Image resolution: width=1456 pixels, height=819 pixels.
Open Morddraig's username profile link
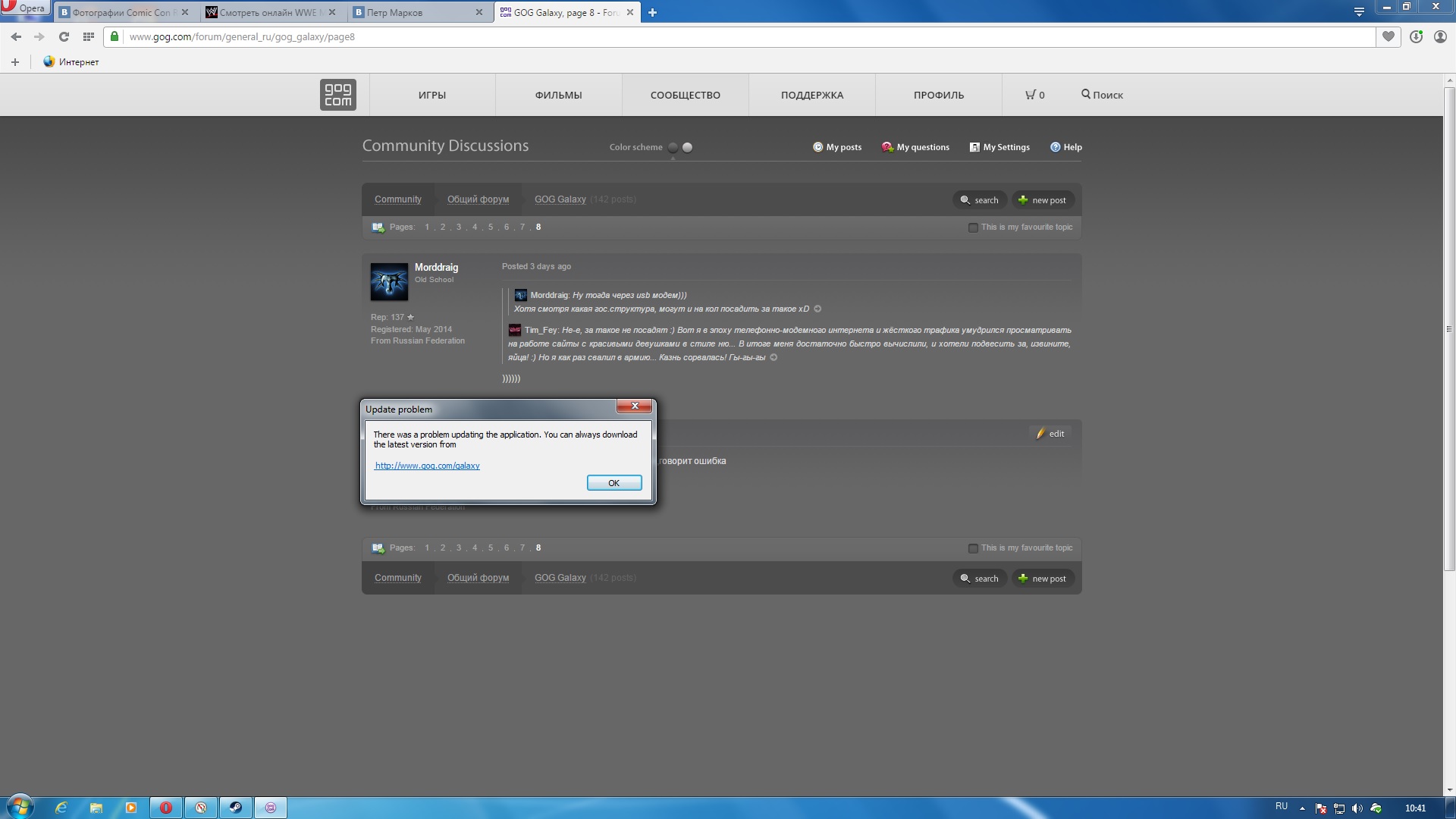pyautogui.click(x=436, y=268)
